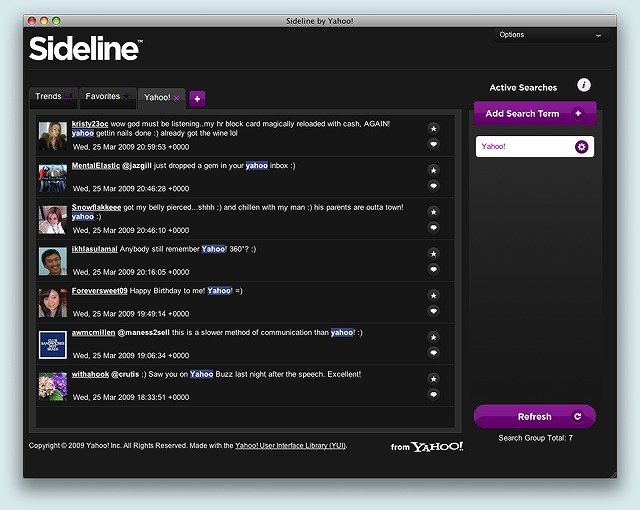Click Add Search Term button
Viewport: 640px width, 510px height.
point(535,113)
